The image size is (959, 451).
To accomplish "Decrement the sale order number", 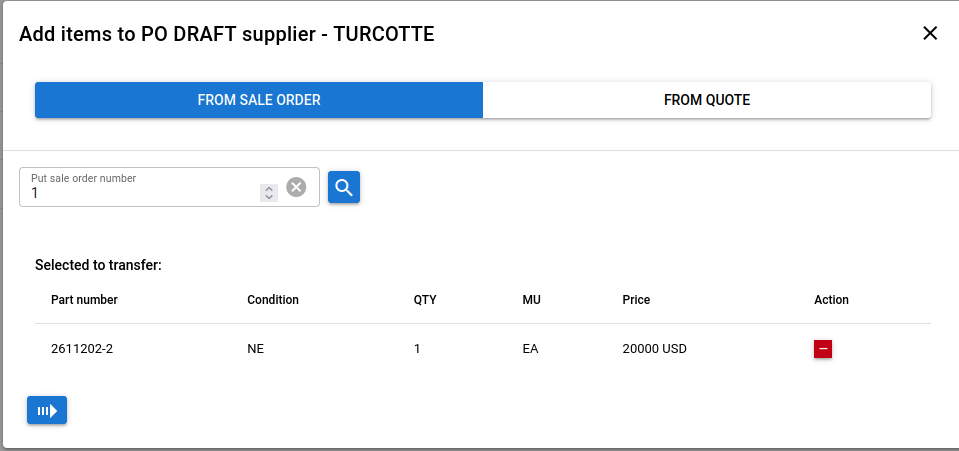I will (x=268, y=197).
